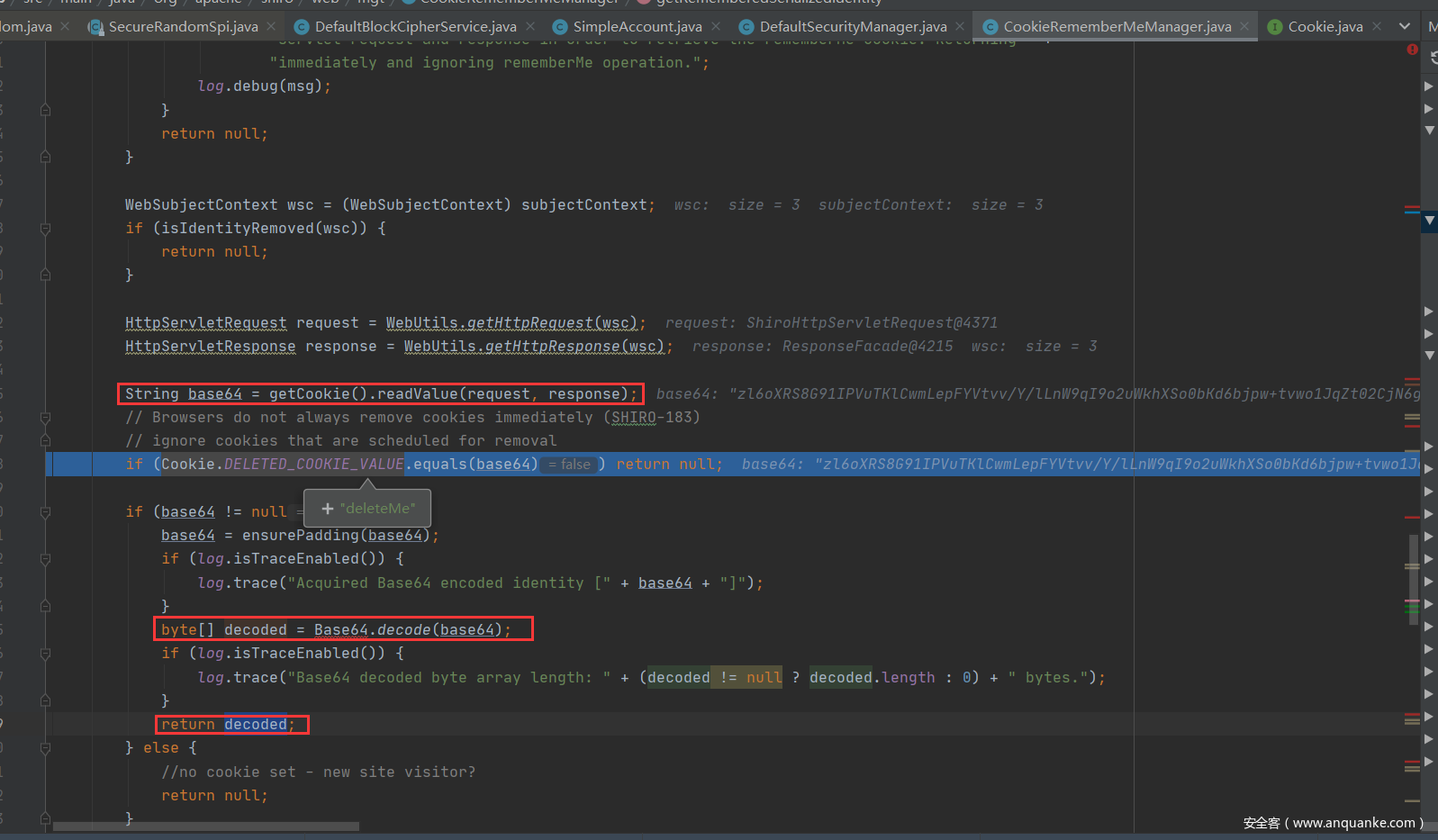
Task: Collapse the Browsers comment block fold marker
Action: tap(45, 418)
